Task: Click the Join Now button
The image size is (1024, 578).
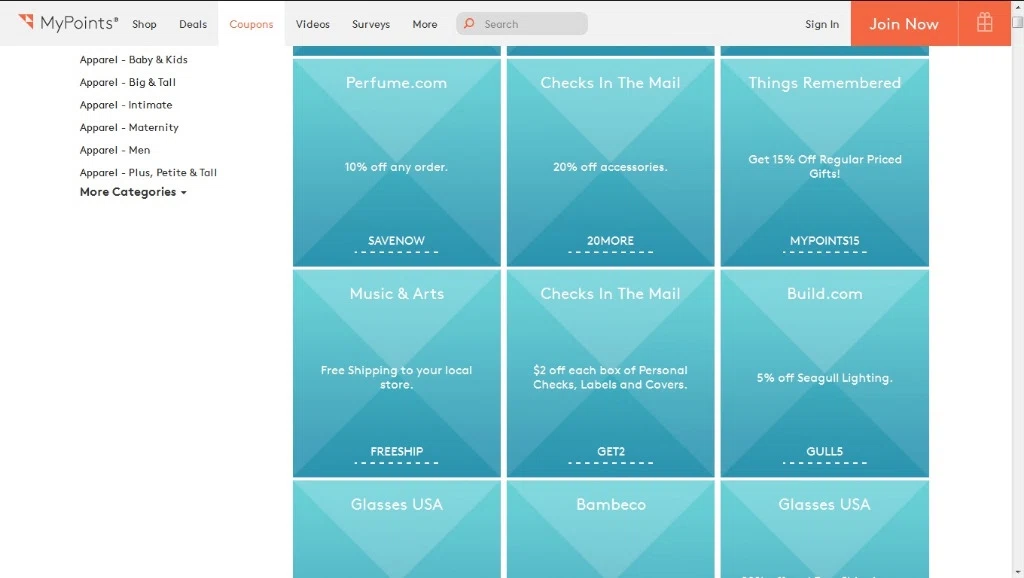Action: [x=904, y=24]
